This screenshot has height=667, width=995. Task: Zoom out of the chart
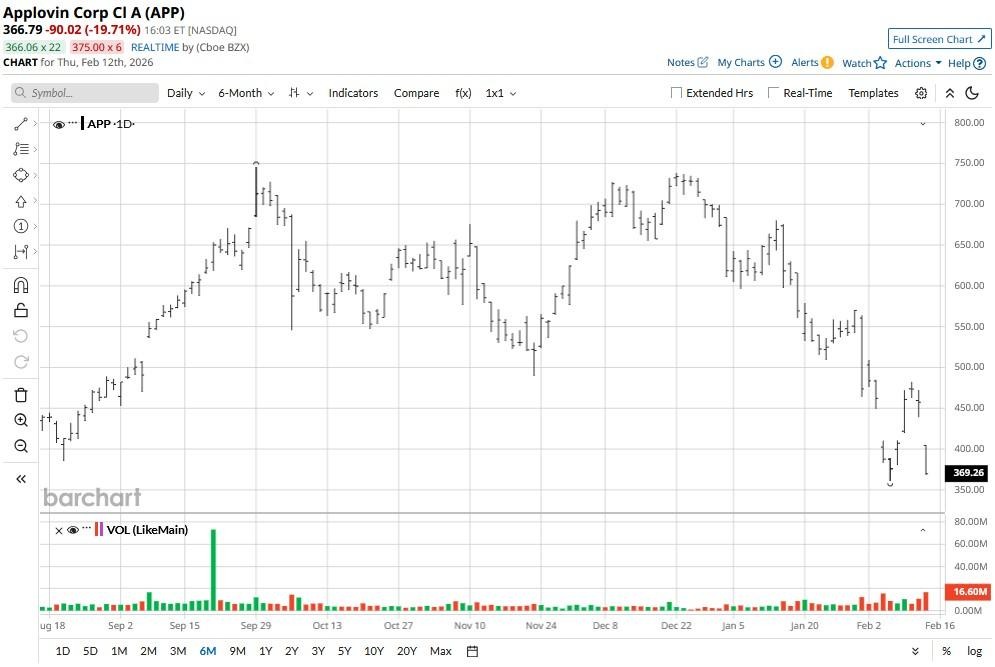[20, 446]
